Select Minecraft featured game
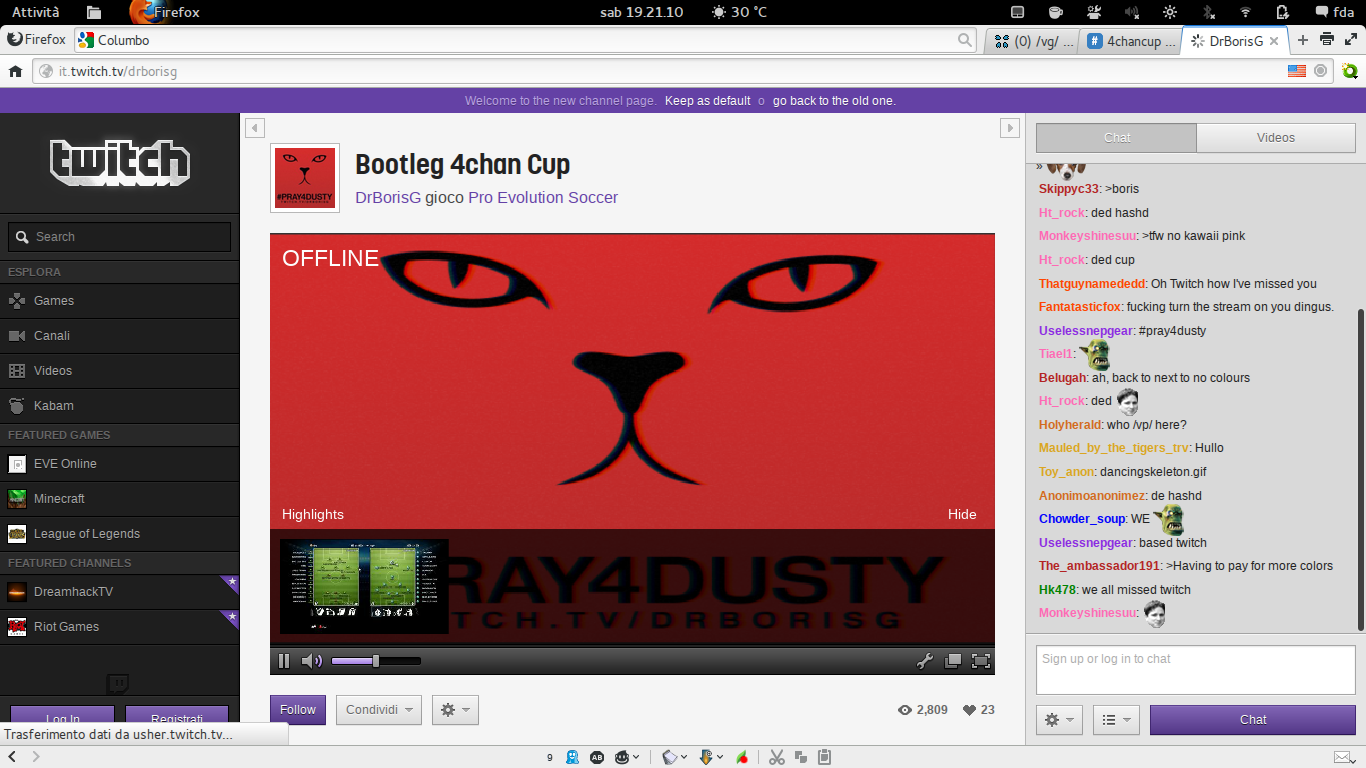 pos(120,499)
